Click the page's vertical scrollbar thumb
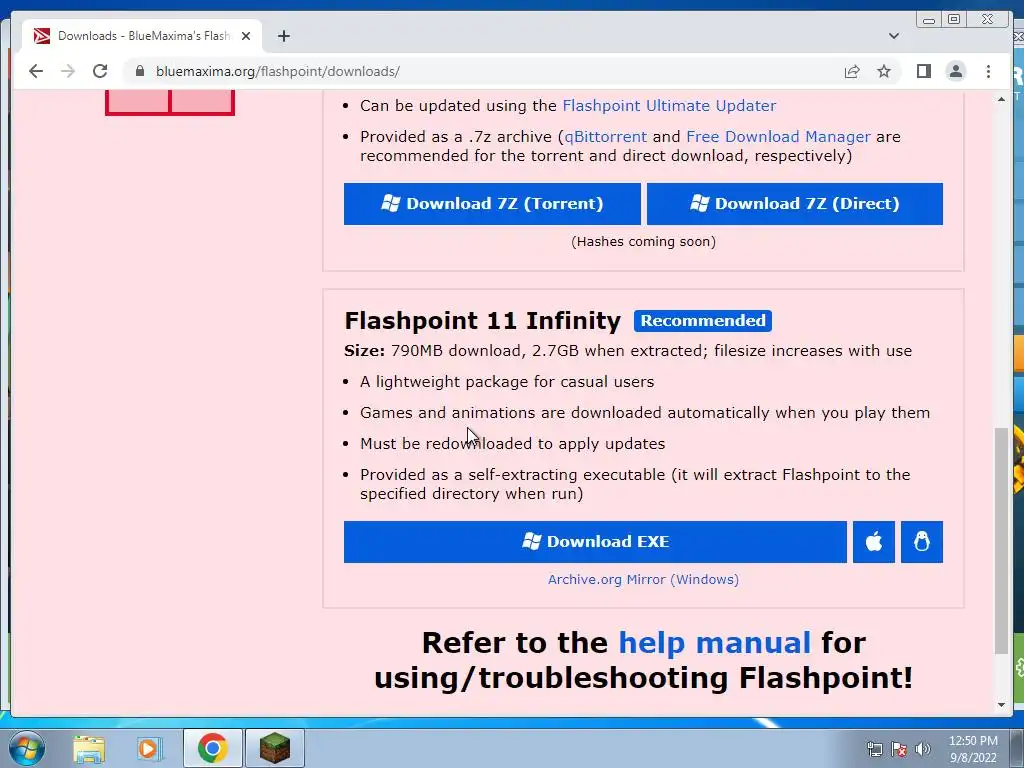The image size is (1024, 768). 1001,541
